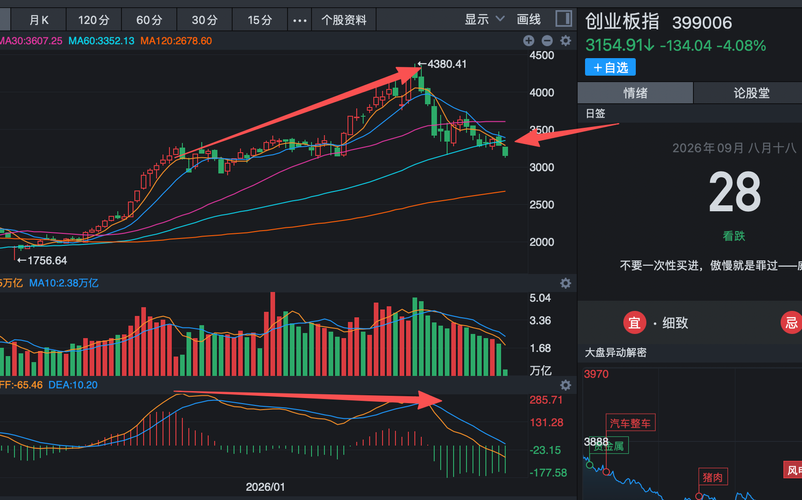Viewport: 802px width, 500px height.
Task: Open MACD panel settings gear
Action: tap(565, 385)
